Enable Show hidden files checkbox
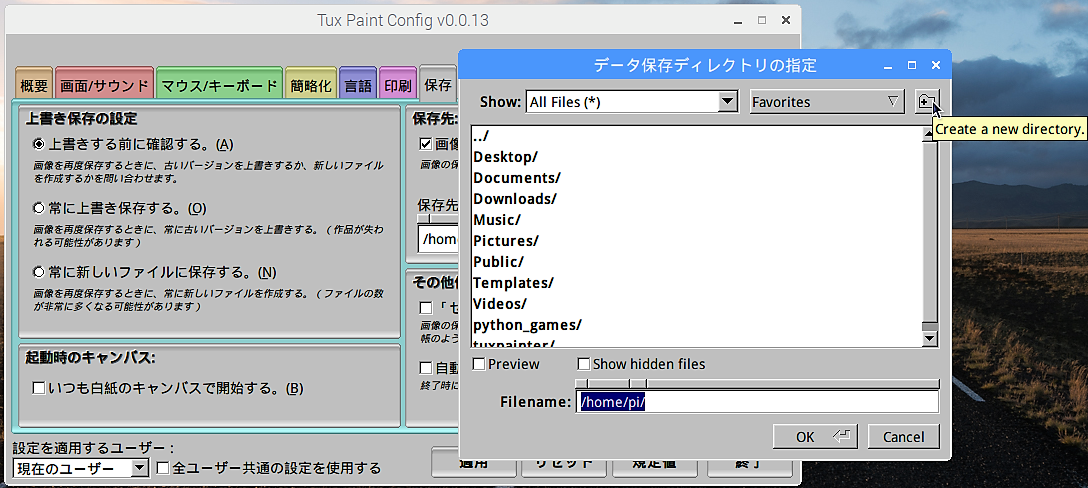The height and width of the screenshot is (488, 1088). click(x=584, y=364)
